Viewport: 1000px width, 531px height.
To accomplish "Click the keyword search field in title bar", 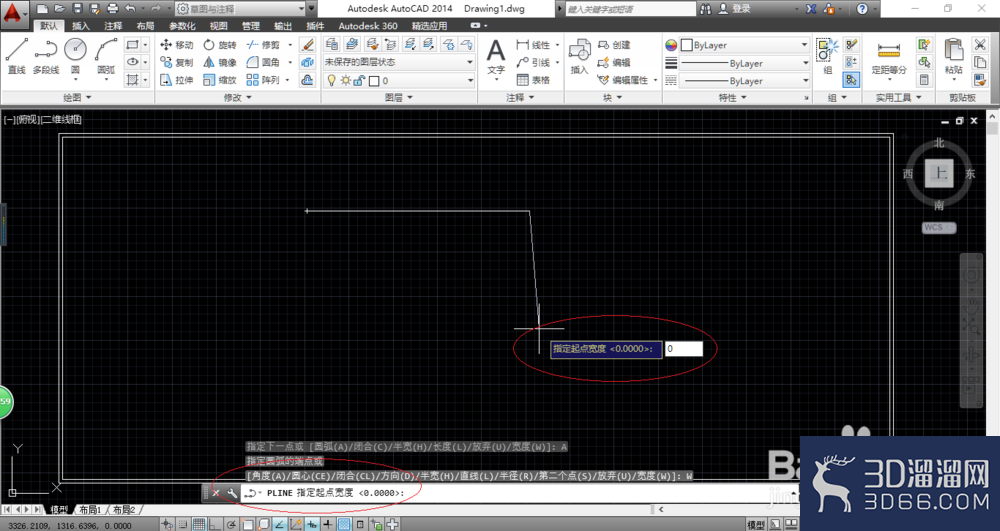I will point(631,9).
